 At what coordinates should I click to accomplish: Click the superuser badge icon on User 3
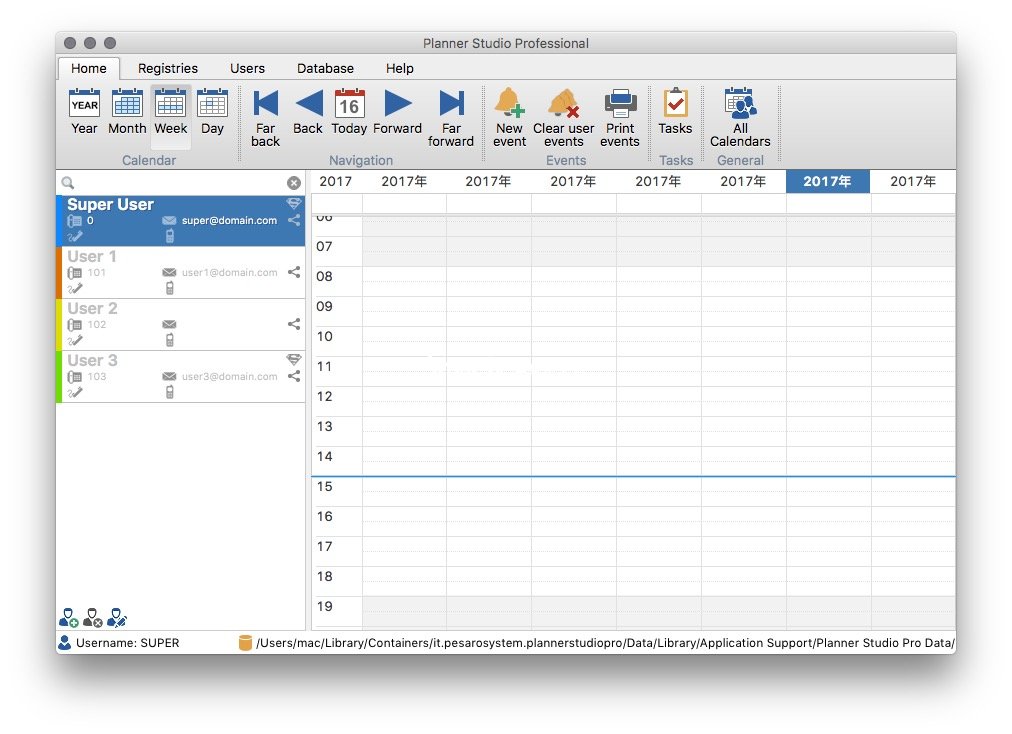(294, 359)
